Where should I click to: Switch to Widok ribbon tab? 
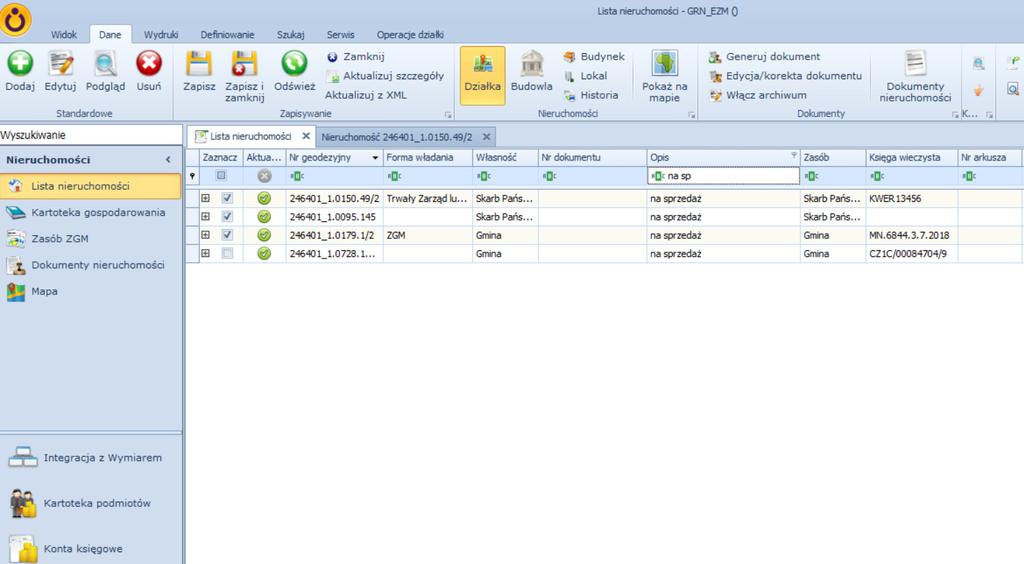coord(63,35)
